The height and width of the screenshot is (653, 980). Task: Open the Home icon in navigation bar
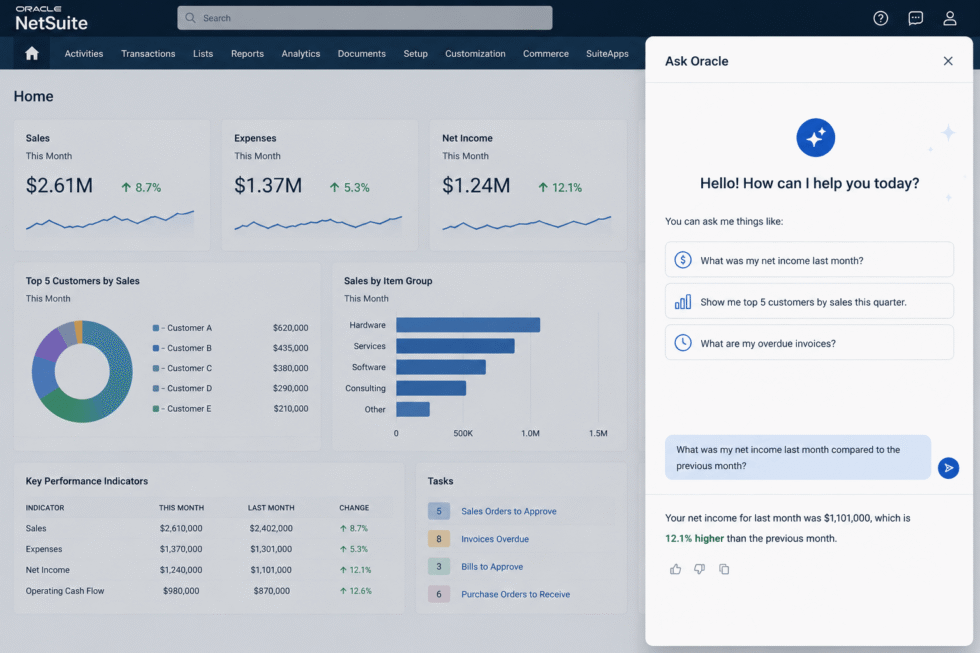[32, 53]
